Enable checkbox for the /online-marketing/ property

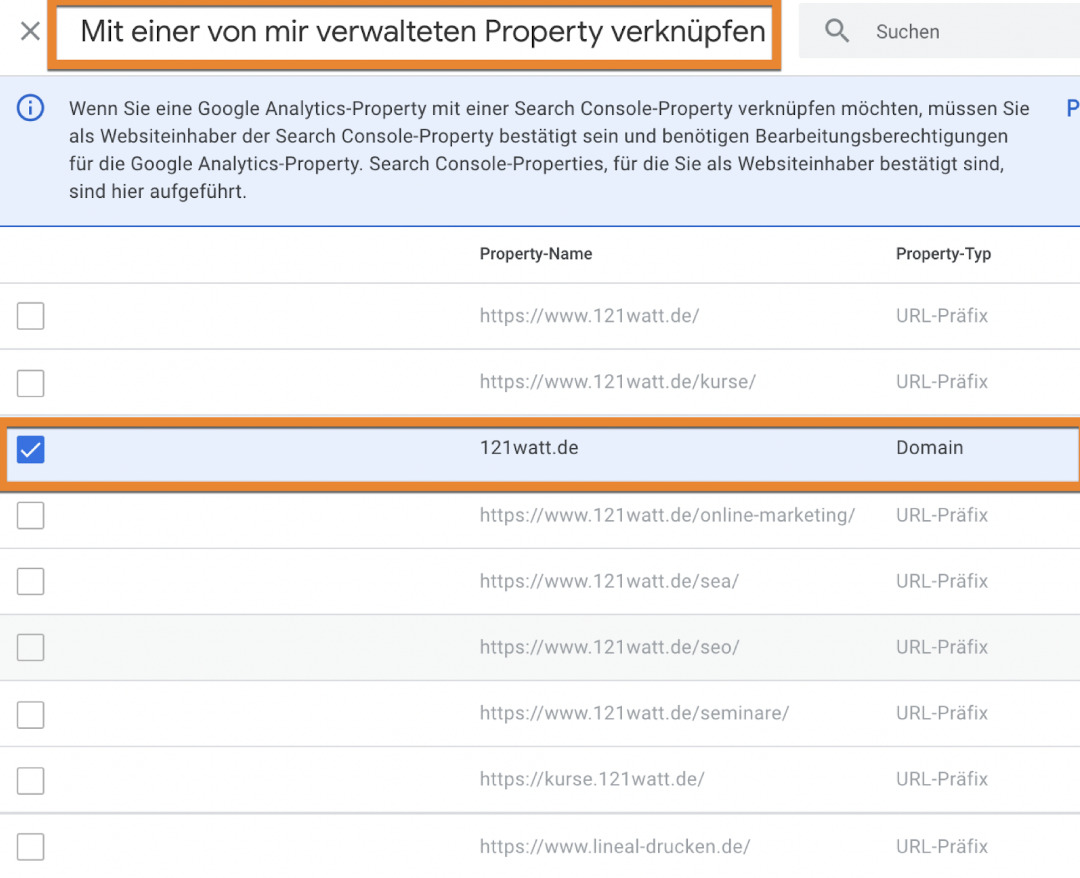coord(31,516)
